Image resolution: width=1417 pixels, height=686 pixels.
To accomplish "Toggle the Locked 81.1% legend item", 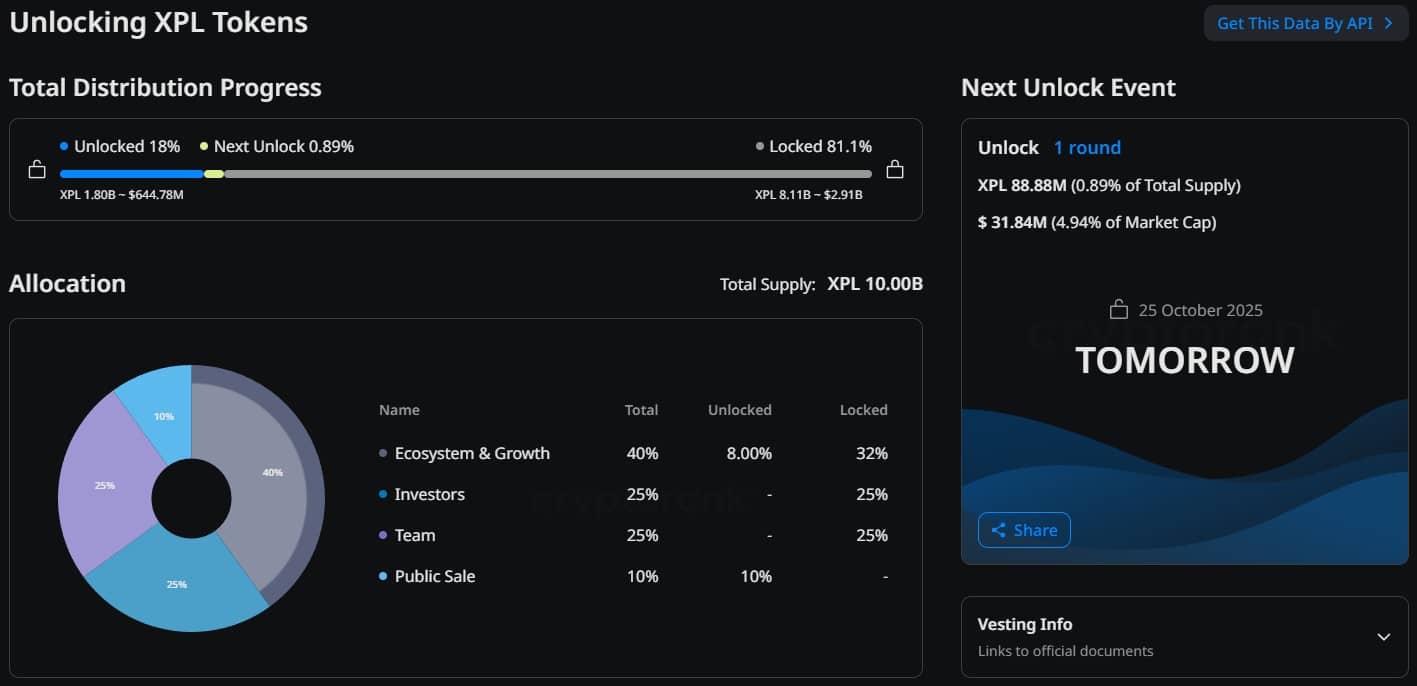I will click(x=815, y=146).
